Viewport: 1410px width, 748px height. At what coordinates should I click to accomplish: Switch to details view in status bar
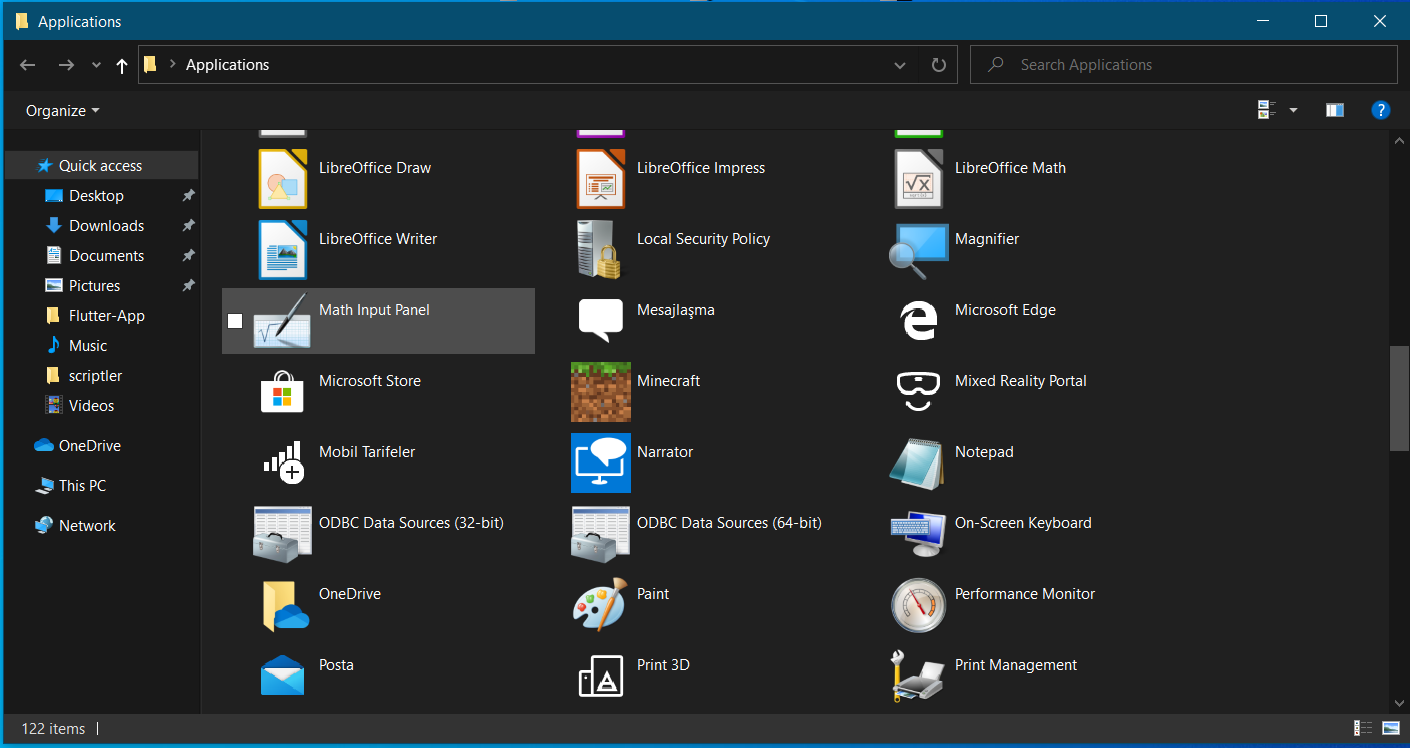(x=1363, y=728)
